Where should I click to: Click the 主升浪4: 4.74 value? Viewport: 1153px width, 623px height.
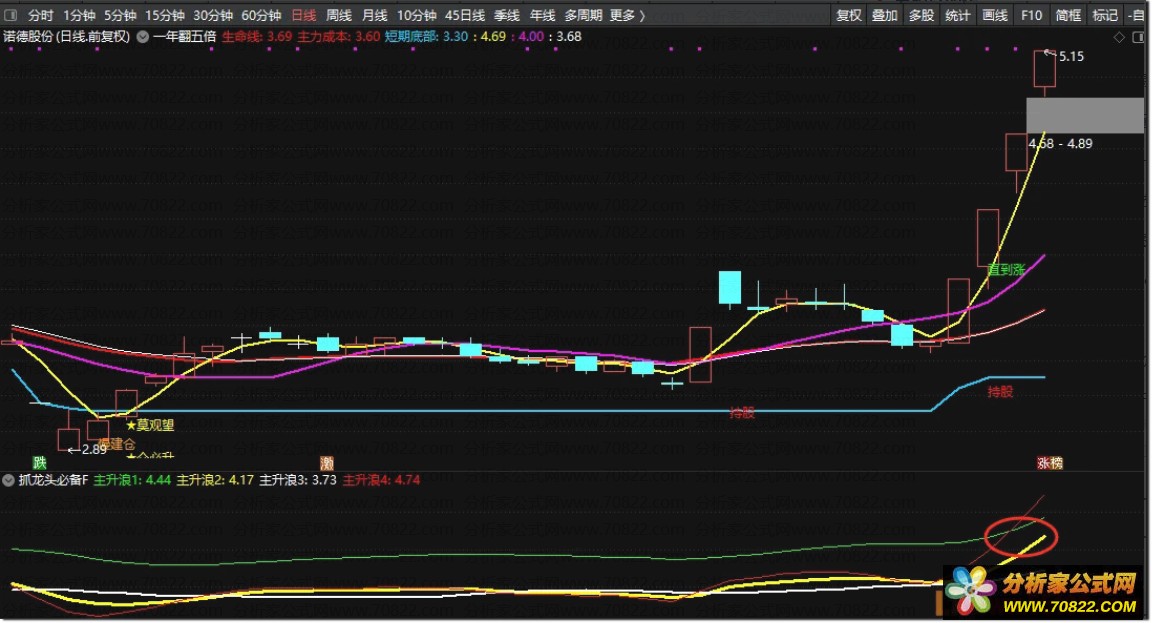click(x=381, y=480)
